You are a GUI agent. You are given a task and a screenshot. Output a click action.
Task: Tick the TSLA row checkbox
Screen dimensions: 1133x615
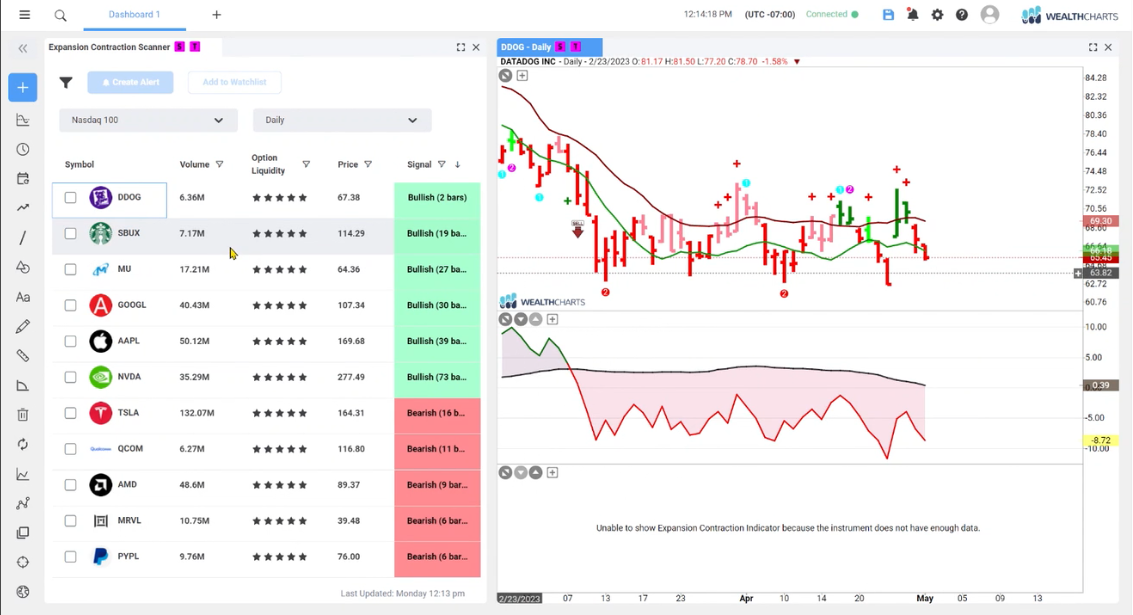[x=70, y=413]
